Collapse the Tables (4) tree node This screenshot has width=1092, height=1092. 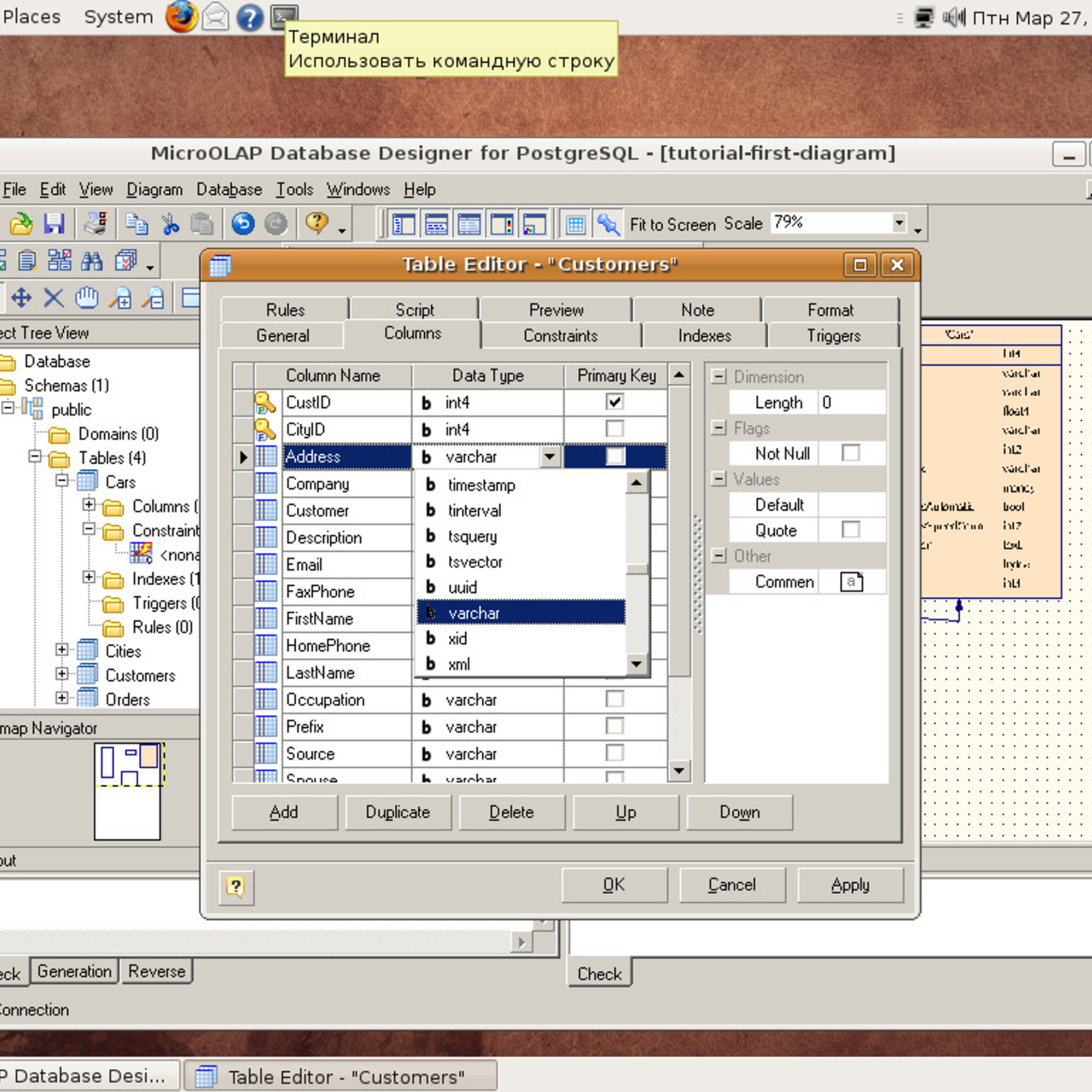coord(35,457)
